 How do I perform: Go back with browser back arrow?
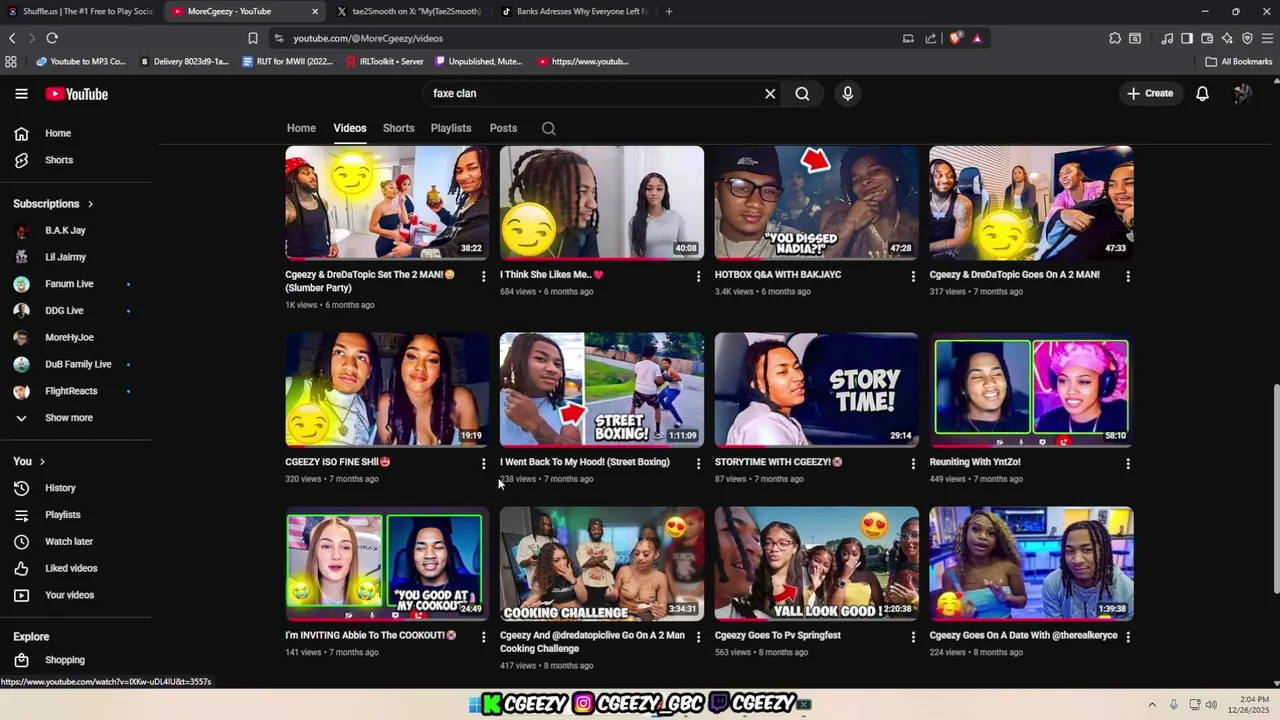(x=12, y=38)
